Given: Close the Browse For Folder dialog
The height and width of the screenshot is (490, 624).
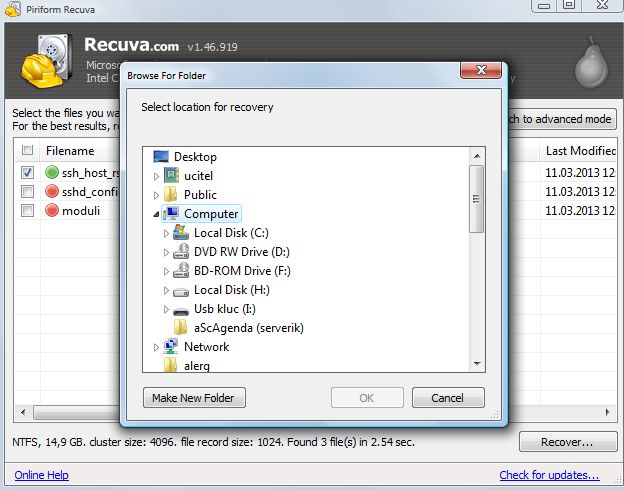Looking at the screenshot, I should [x=481, y=70].
